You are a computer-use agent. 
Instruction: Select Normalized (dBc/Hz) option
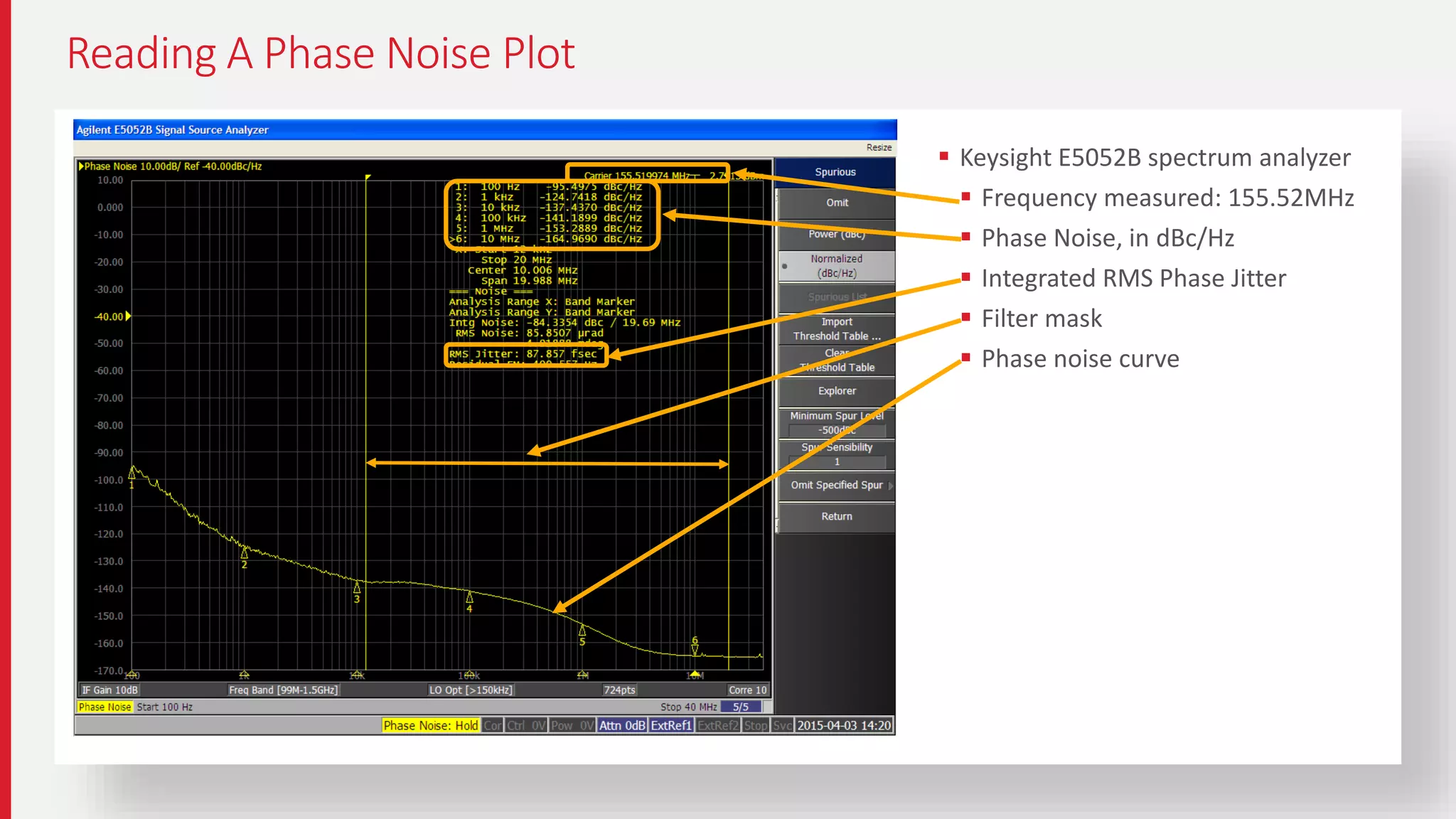(837, 266)
